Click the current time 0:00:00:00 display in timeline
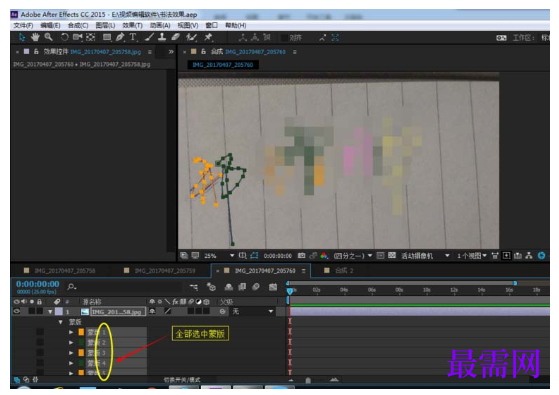Screen dimensions: 559x395 pyautogui.click(x=37, y=284)
